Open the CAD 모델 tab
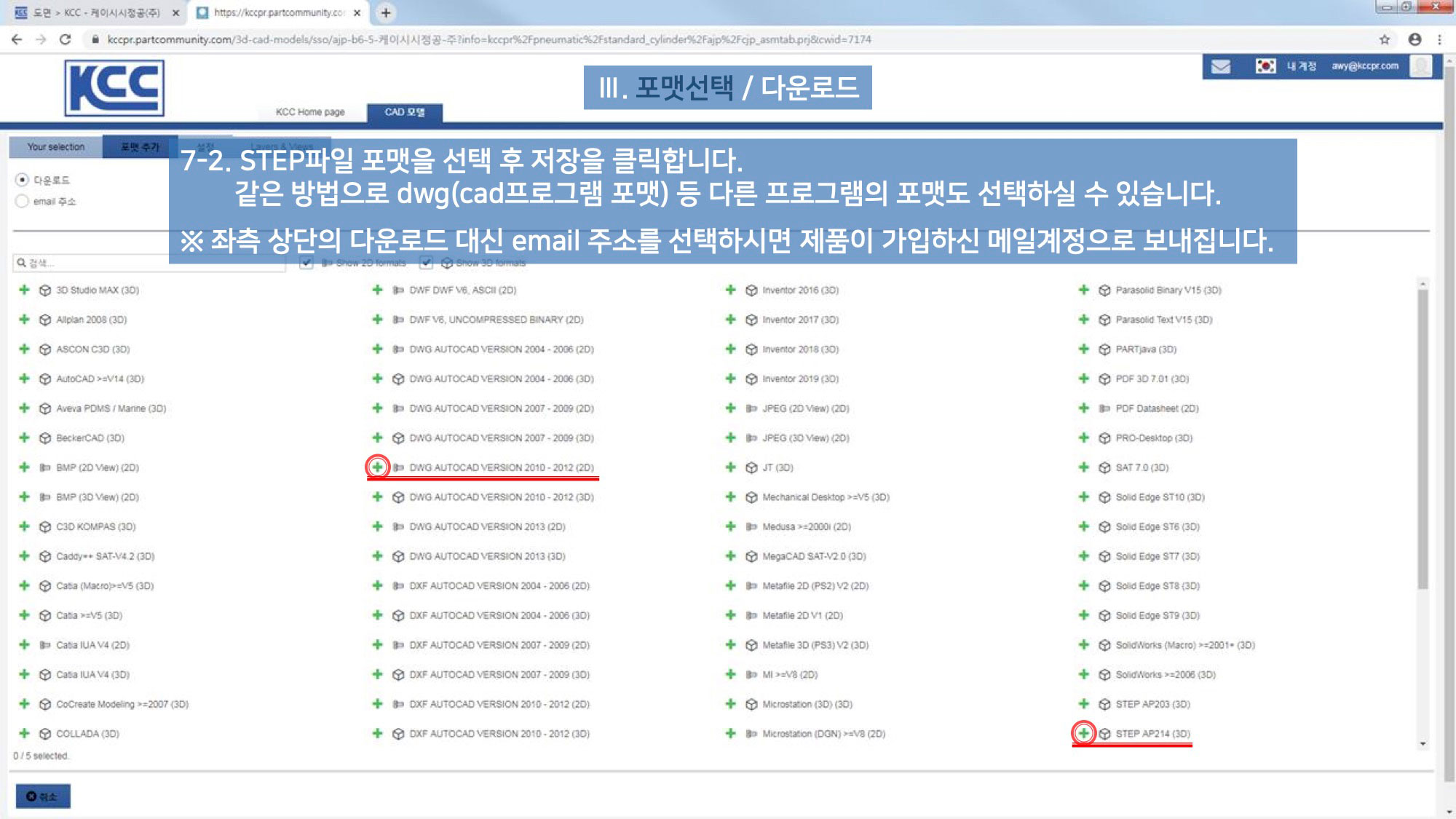Viewport: 1456px width, 819px height. click(x=404, y=112)
